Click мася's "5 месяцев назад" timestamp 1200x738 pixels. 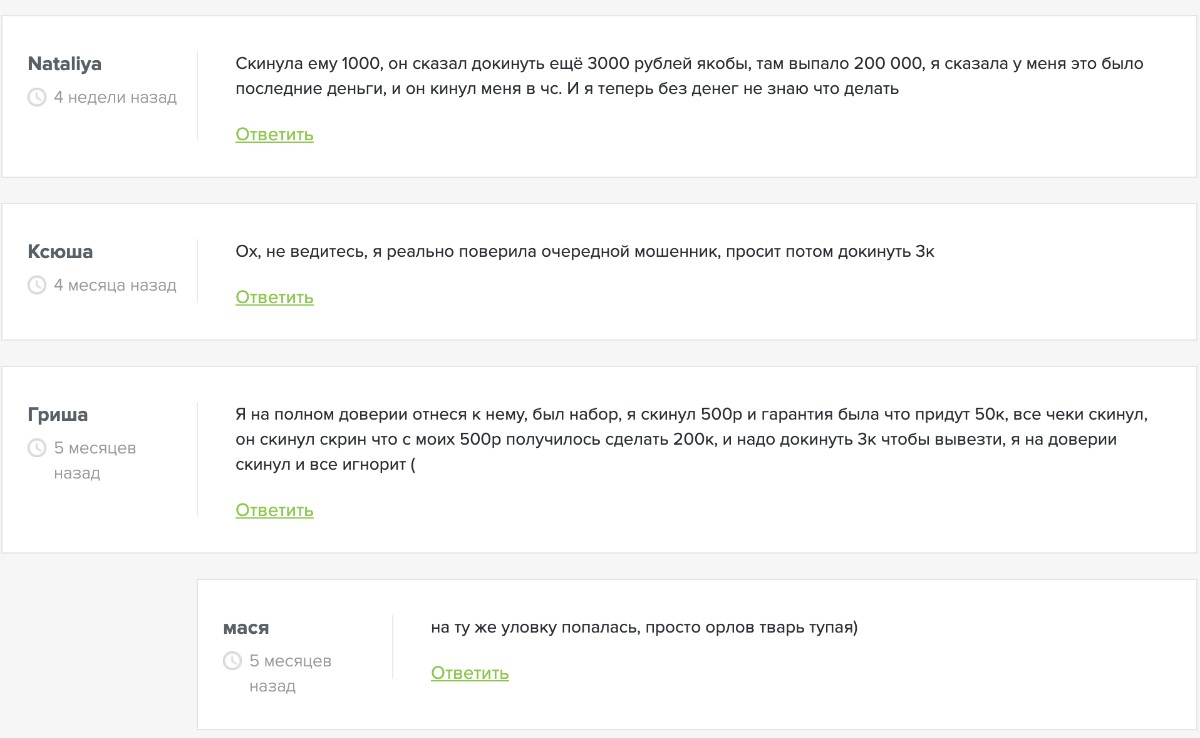click(x=290, y=673)
